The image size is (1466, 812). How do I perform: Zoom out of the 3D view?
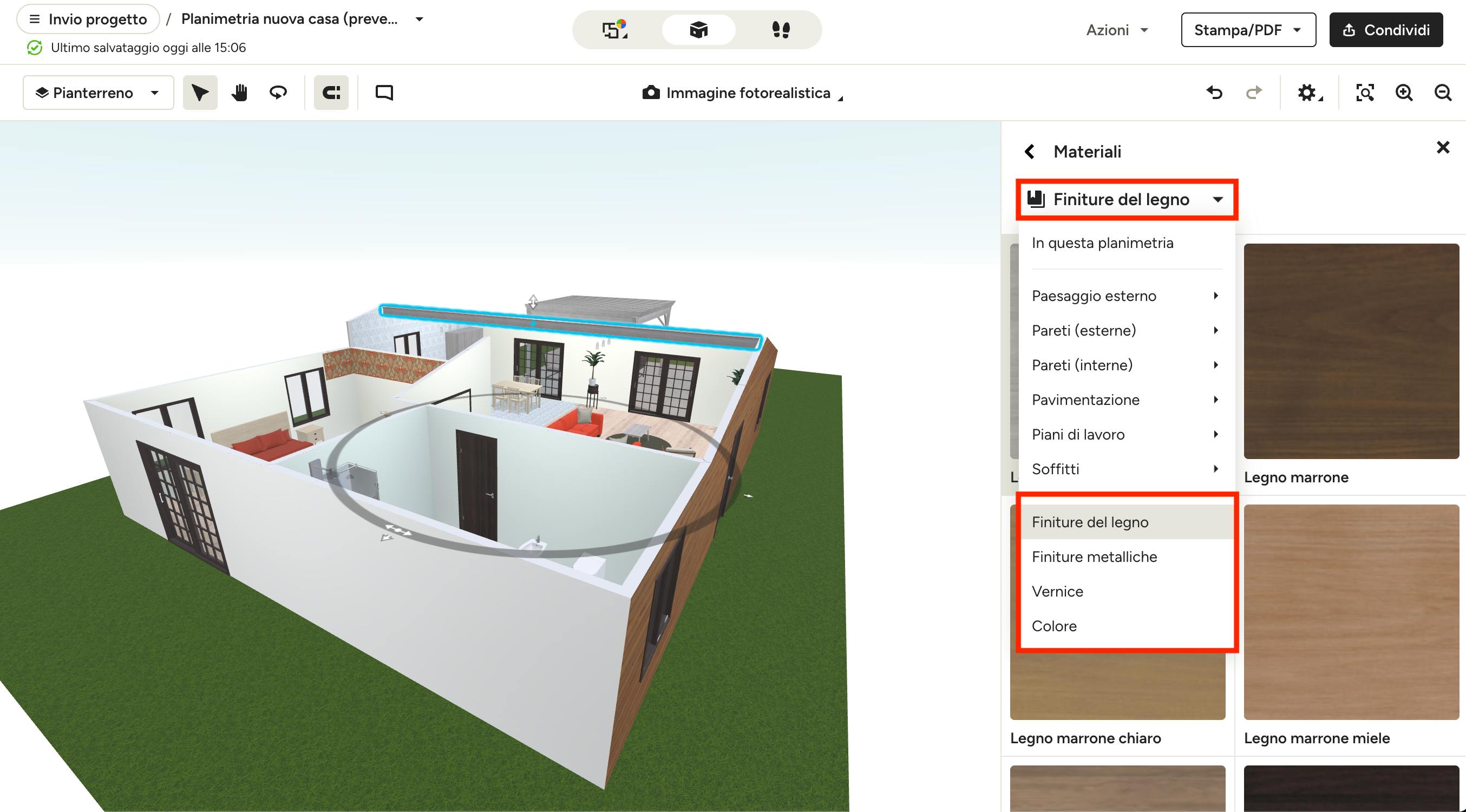click(1443, 92)
